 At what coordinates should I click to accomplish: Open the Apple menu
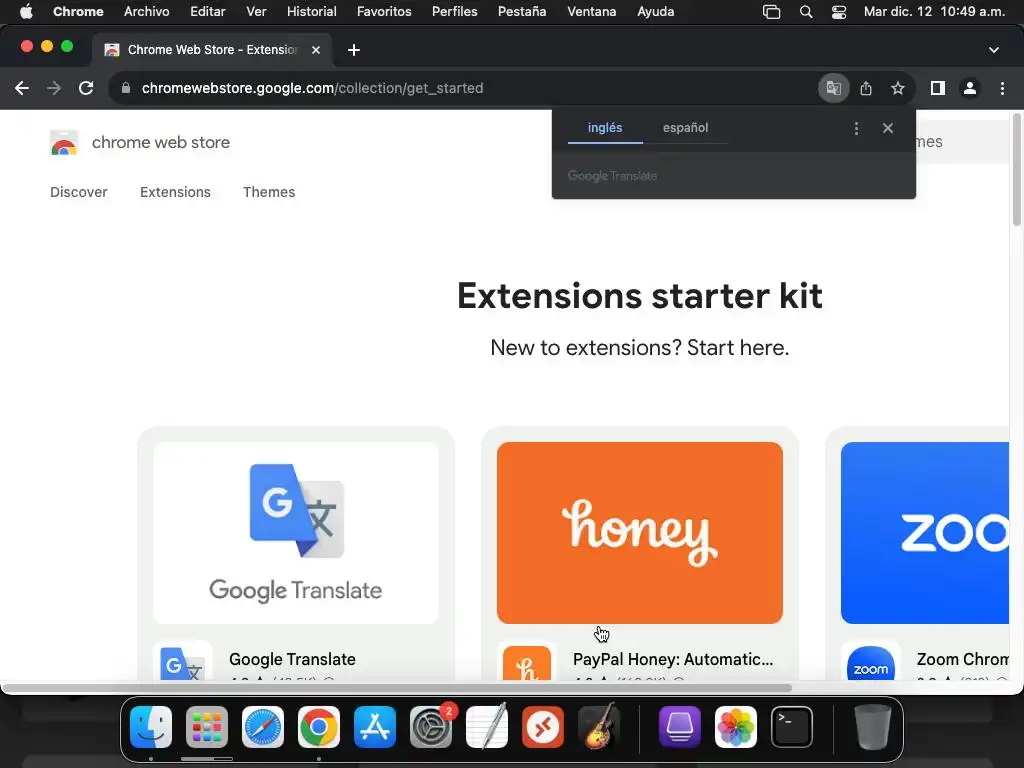(26, 12)
